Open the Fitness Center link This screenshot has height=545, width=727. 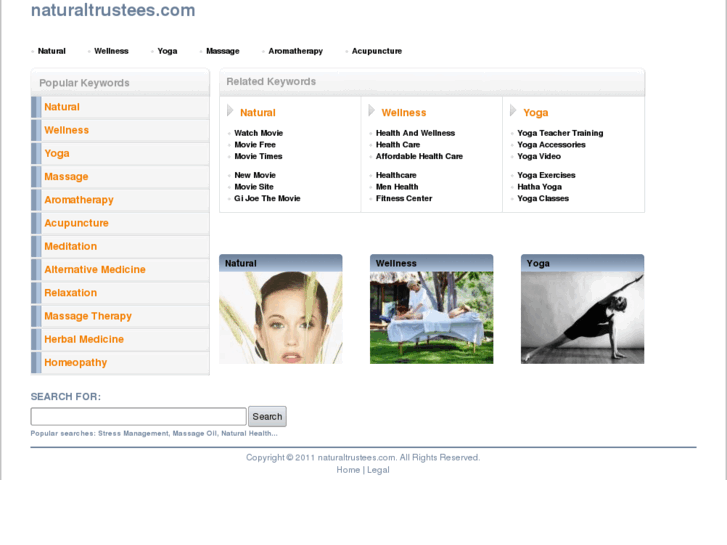tap(404, 199)
